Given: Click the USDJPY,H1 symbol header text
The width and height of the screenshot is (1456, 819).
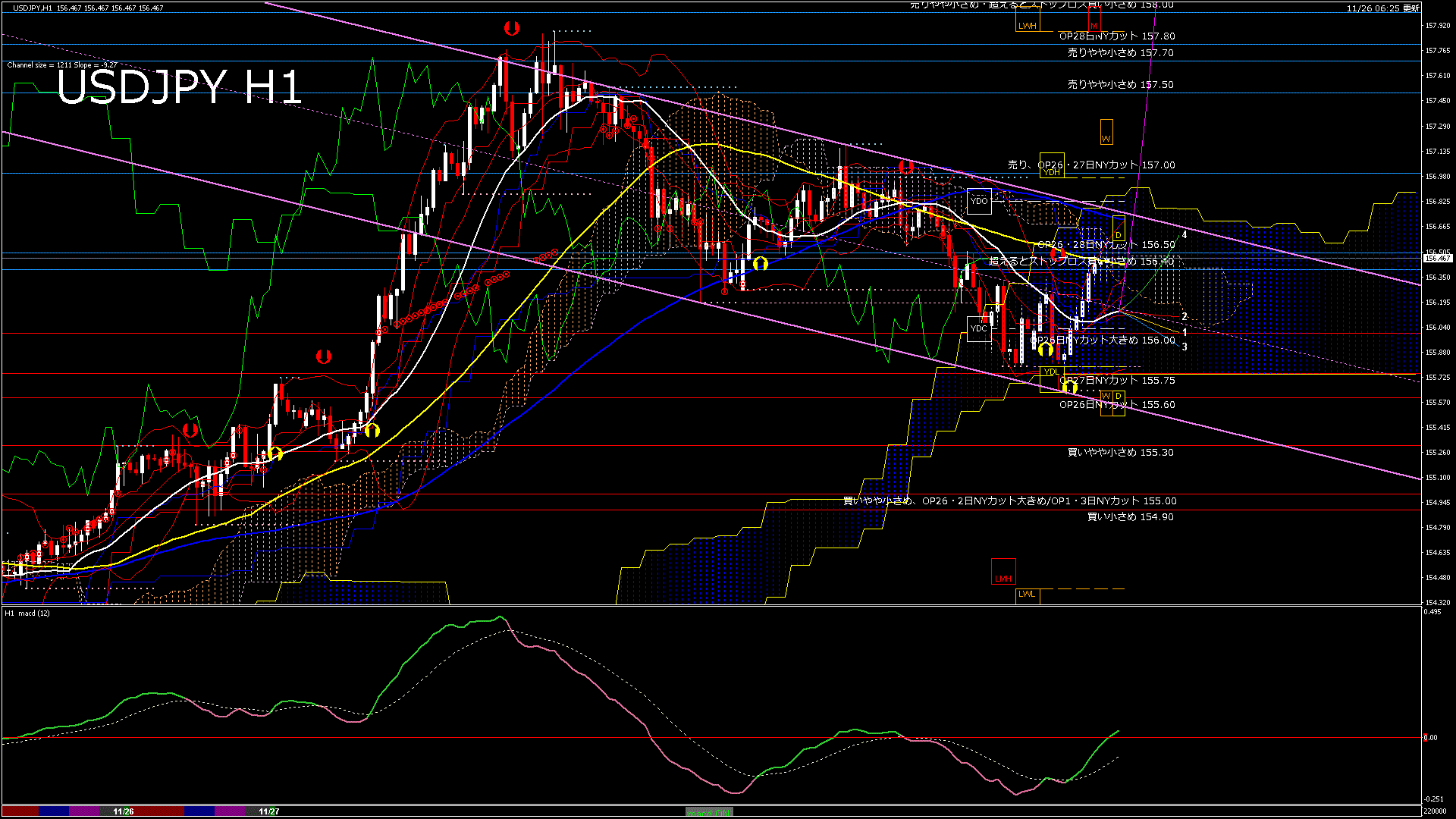Looking at the screenshot, I should point(32,8).
